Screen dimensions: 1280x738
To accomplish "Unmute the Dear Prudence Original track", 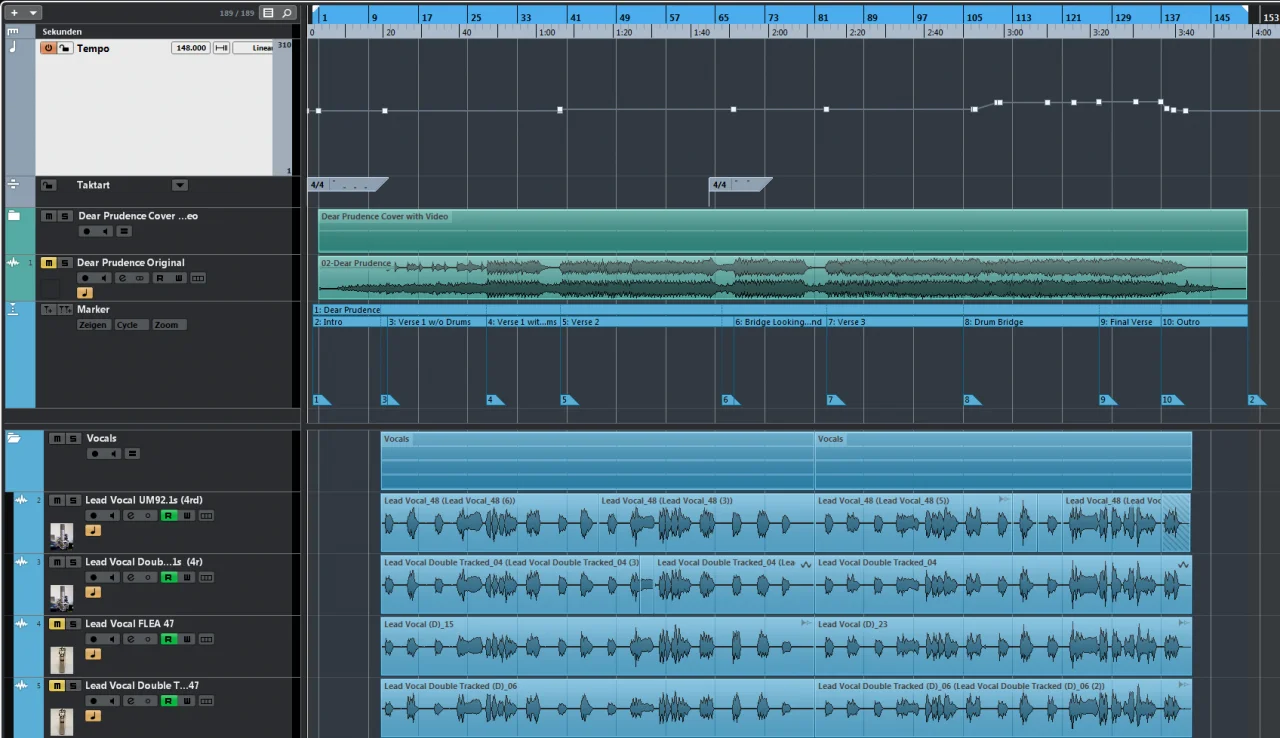I will pyautogui.click(x=48, y=263).
